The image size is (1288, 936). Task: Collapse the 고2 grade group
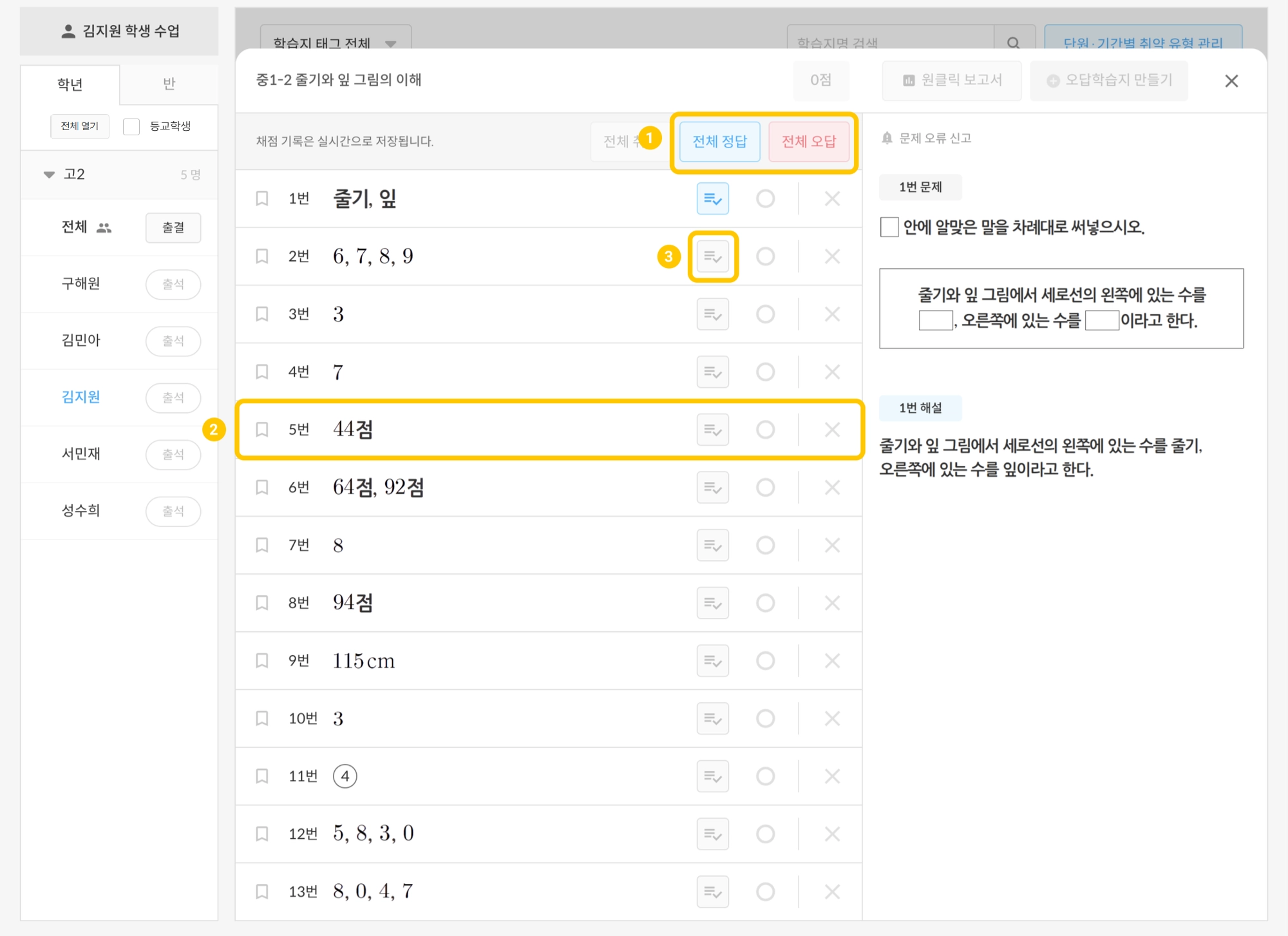[x=49, y=175]
